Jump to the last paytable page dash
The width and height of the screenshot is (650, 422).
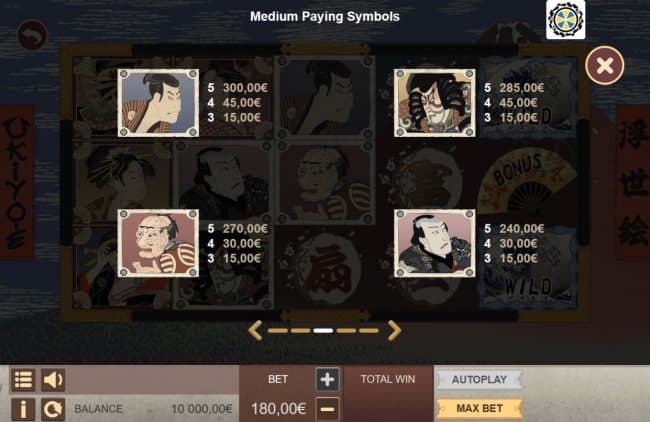tap(369, 331)
